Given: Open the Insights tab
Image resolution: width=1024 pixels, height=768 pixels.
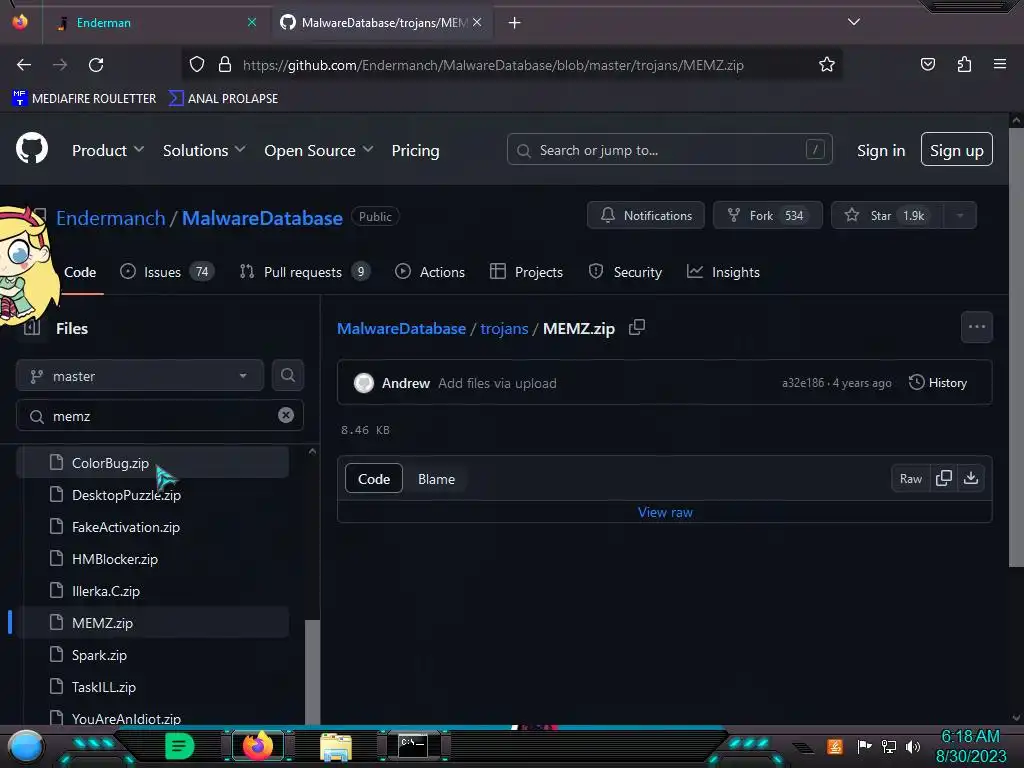Looking at the screenshot, I should (x=724, y=272).
